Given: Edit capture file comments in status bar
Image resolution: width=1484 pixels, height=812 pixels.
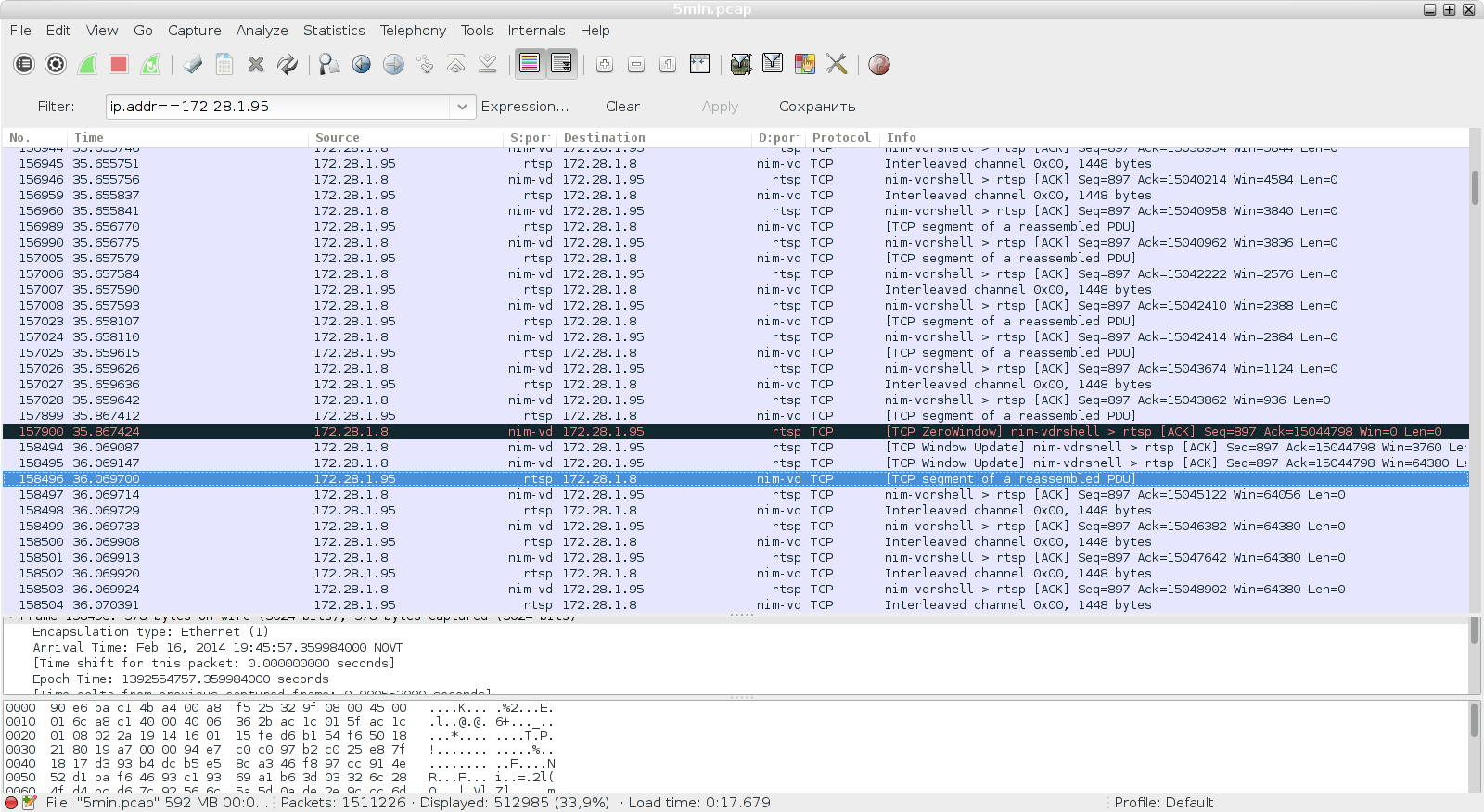Looking at the screenshot, I should pyautogui.click(x=30, y=803).
